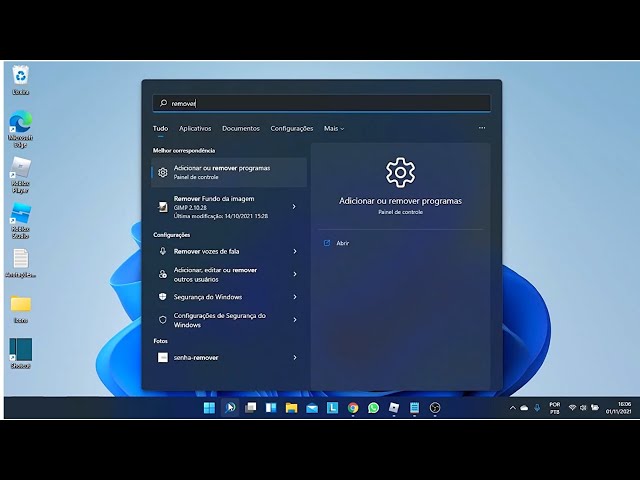Open the Shotcut desktop shortcut
Screen dimensions: 640x480
tap(20, 353)
